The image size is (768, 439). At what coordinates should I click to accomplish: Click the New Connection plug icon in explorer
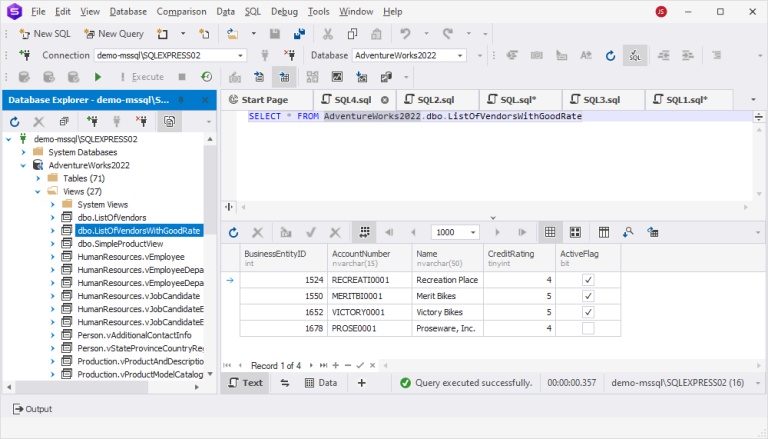92,122
